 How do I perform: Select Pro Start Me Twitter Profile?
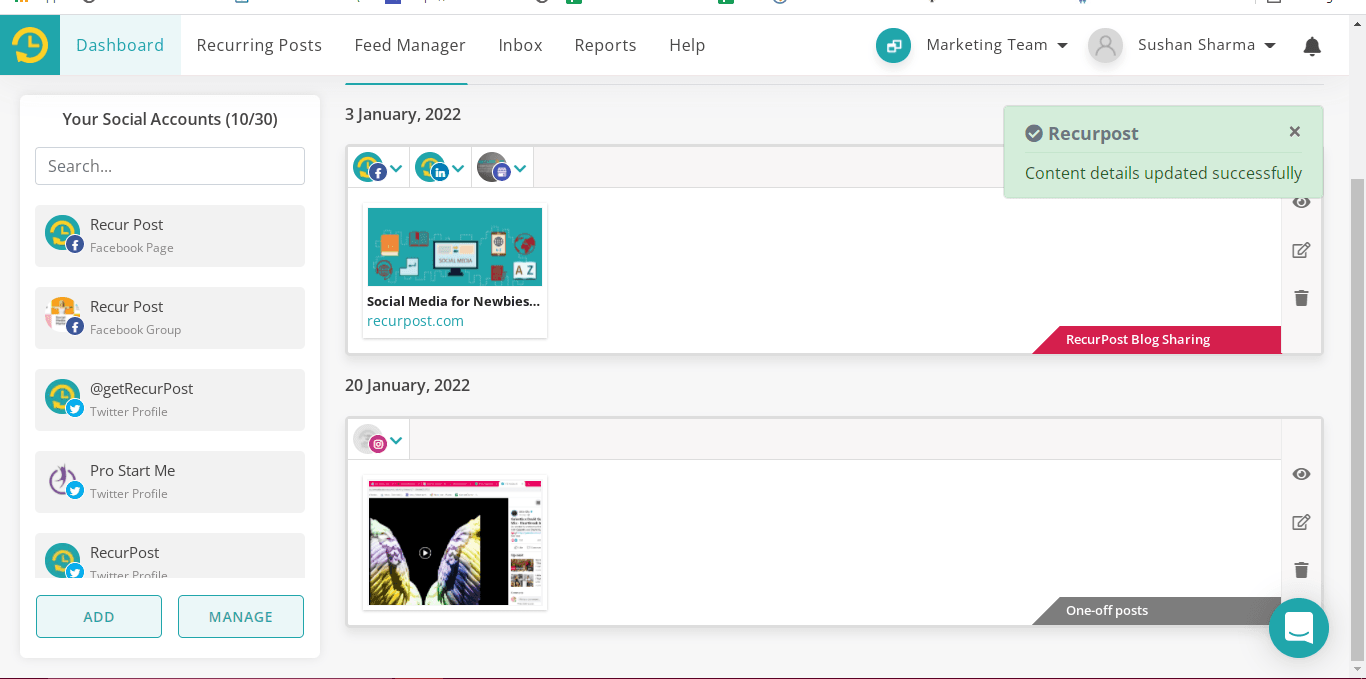point(170,482)
